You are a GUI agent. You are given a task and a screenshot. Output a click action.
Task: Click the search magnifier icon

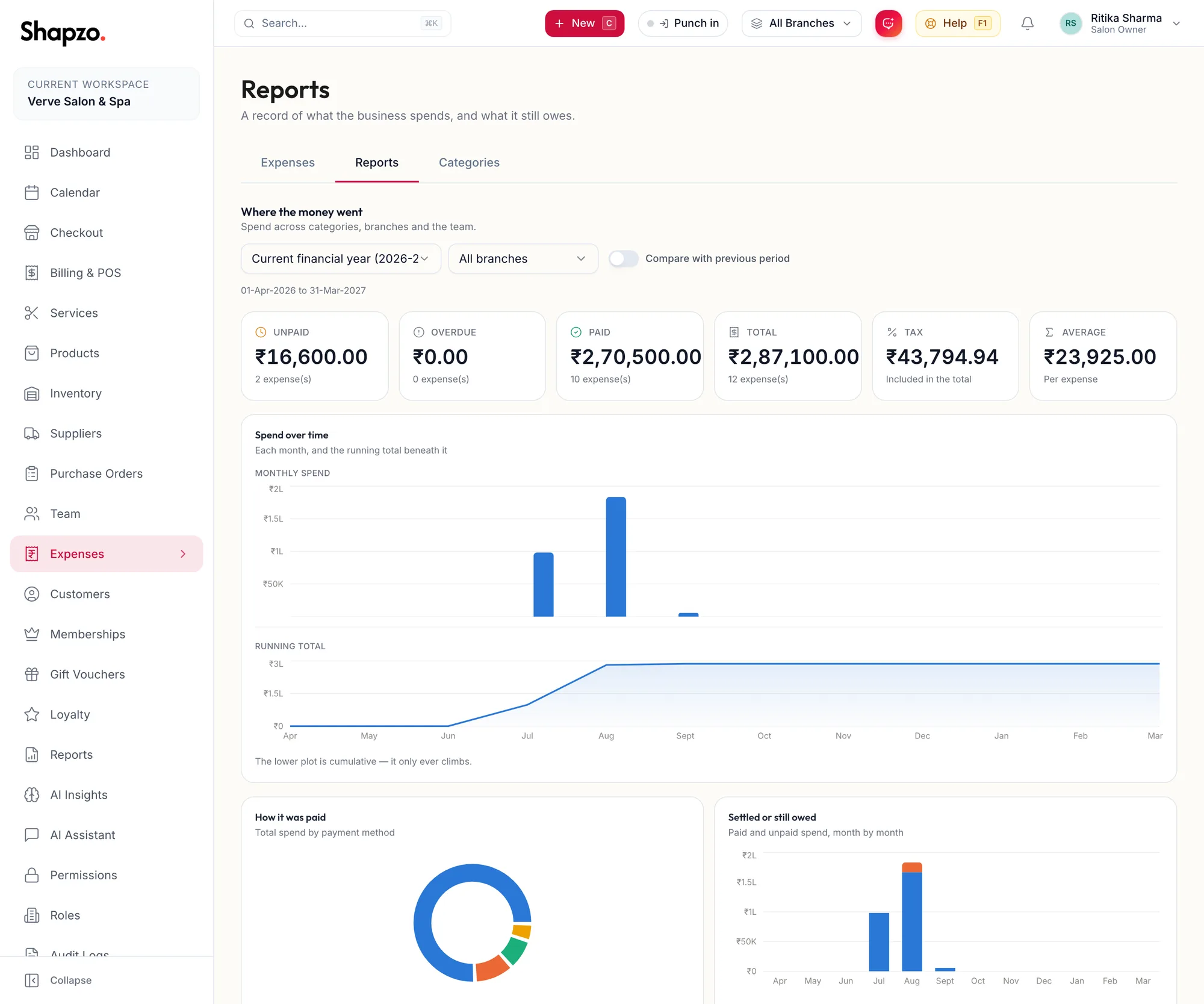(249, 23)
